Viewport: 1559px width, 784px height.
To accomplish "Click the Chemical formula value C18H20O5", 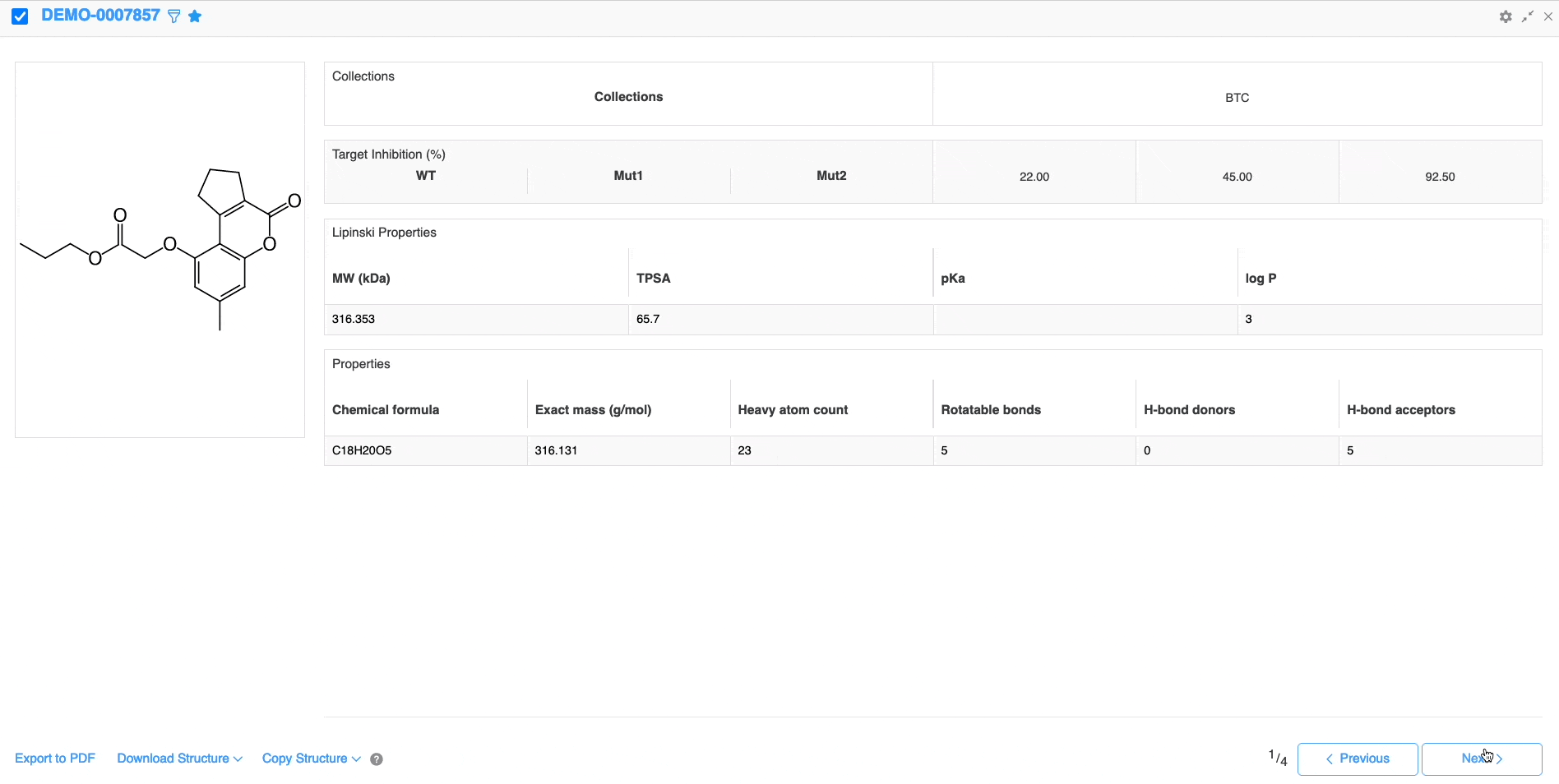I will [362, 450].
